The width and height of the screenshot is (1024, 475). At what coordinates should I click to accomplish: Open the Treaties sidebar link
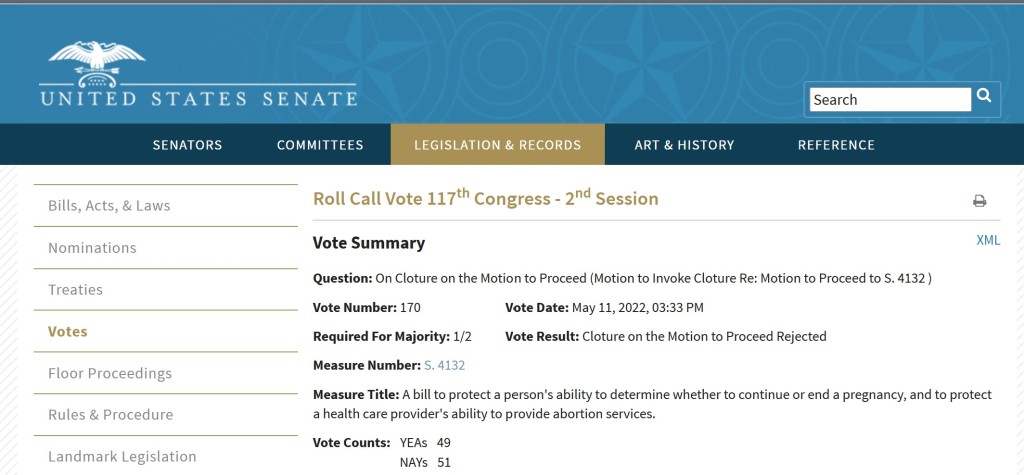pos(75,290)
